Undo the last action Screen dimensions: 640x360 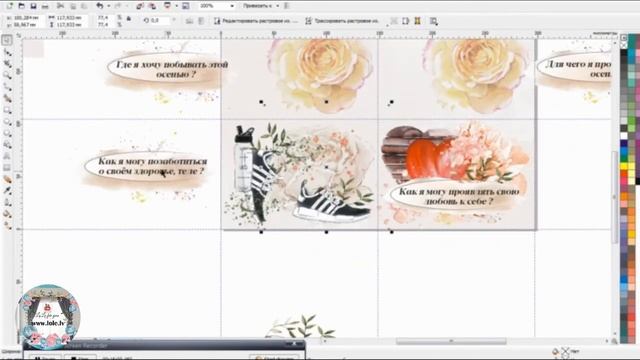(x=100, y=6)
